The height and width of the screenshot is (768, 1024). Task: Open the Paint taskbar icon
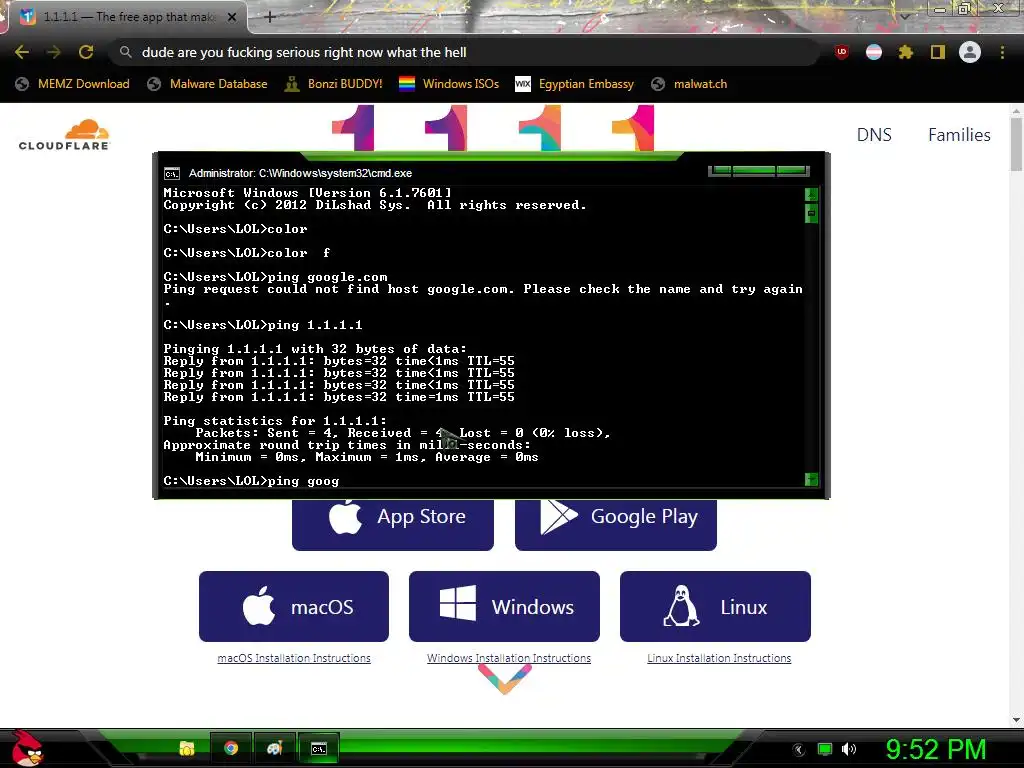tap(274, 748)
